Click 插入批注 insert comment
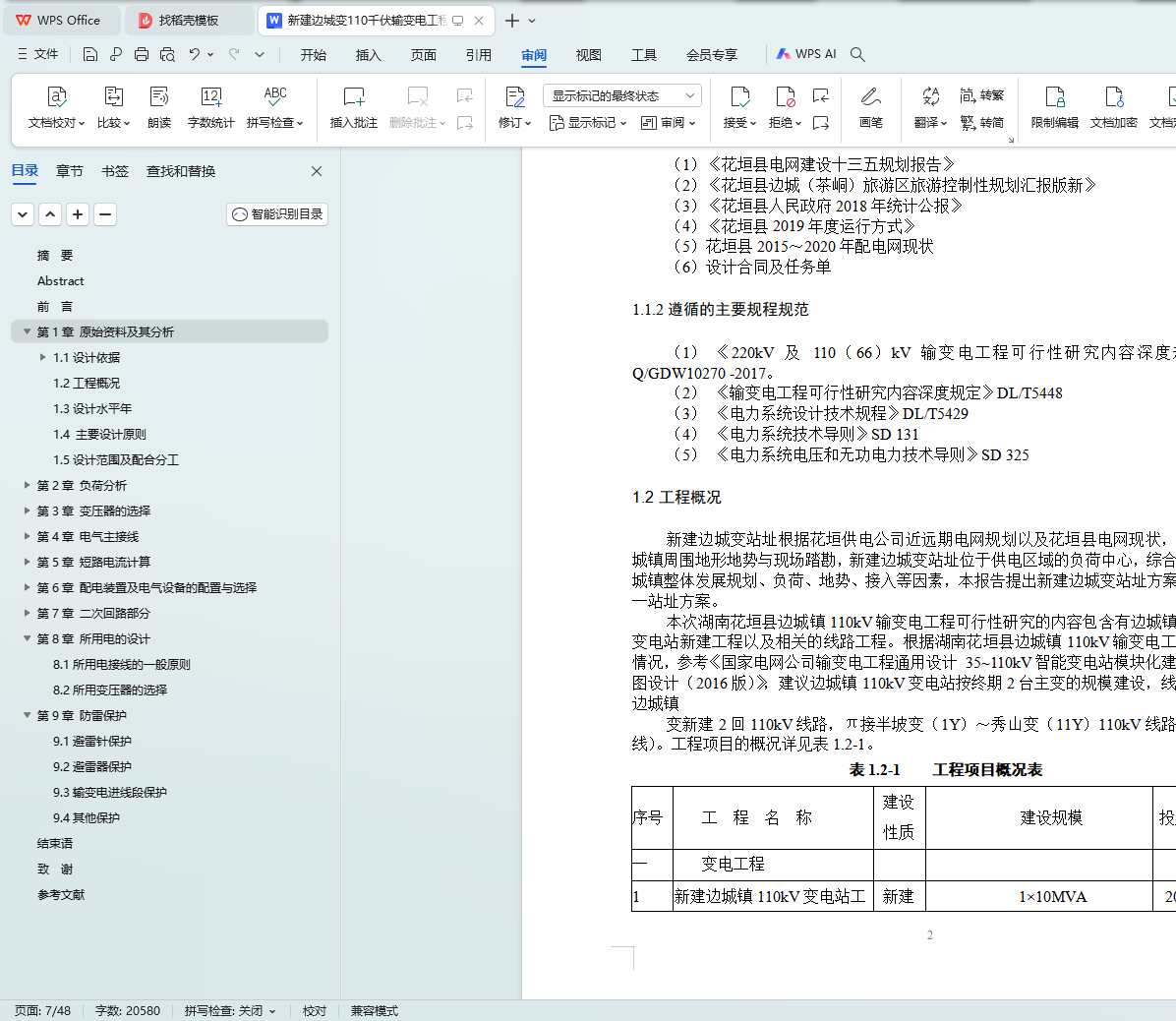The height and width of the screenshot is (1021, 1176). [353, 108]
